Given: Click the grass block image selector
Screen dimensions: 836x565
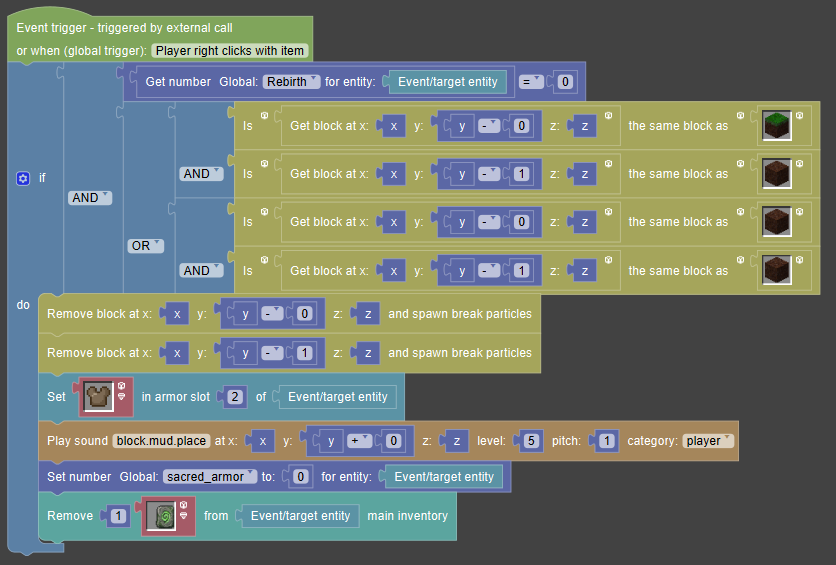Looking at the screenshot, I should tap(776, 125).
